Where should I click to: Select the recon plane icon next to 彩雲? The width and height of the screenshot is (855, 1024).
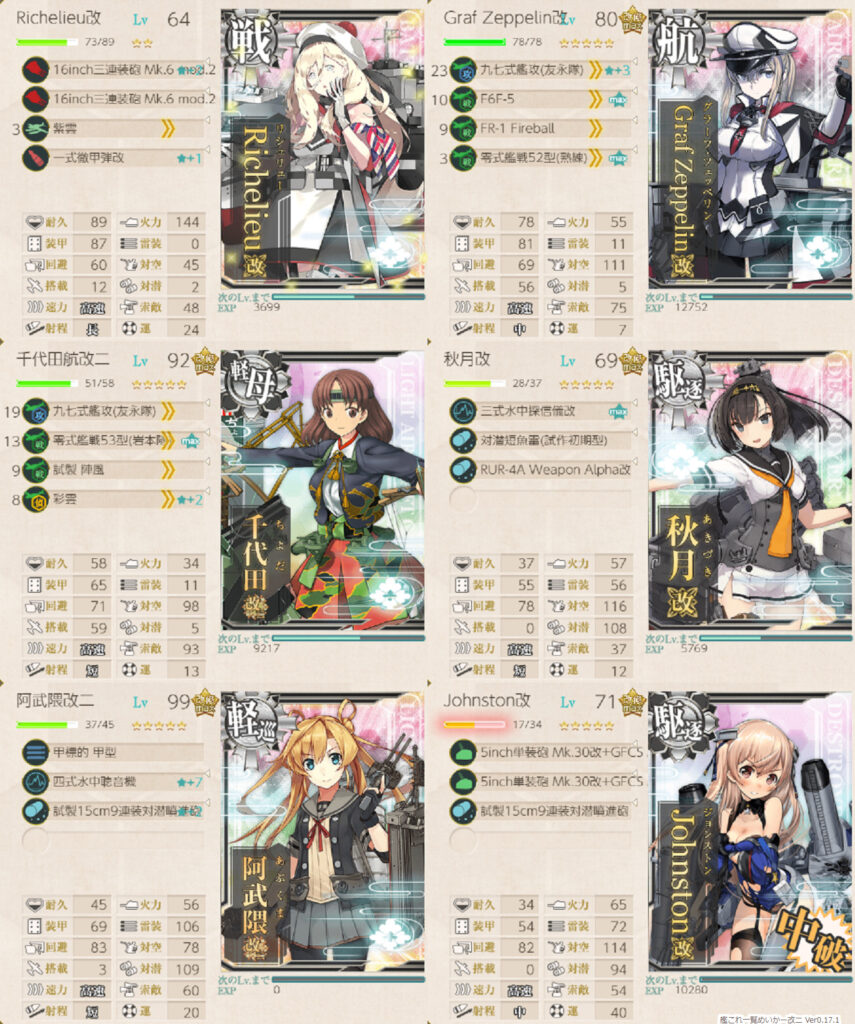click(x=35, y=500)
